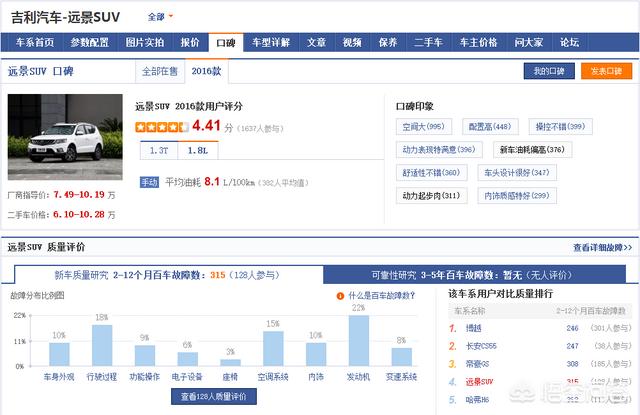Image resolution: width=640 pixels, height=415 pixels.
Task: Click the 吉利汽车-远景SUV title
Action: pos(65,17)
